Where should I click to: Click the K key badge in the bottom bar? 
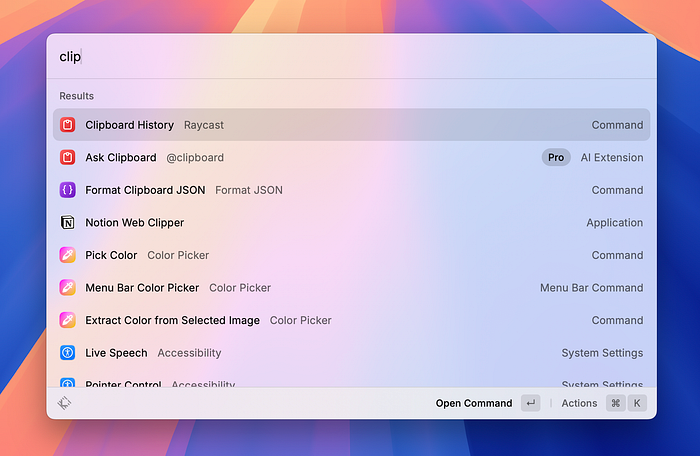coord(637,403)
